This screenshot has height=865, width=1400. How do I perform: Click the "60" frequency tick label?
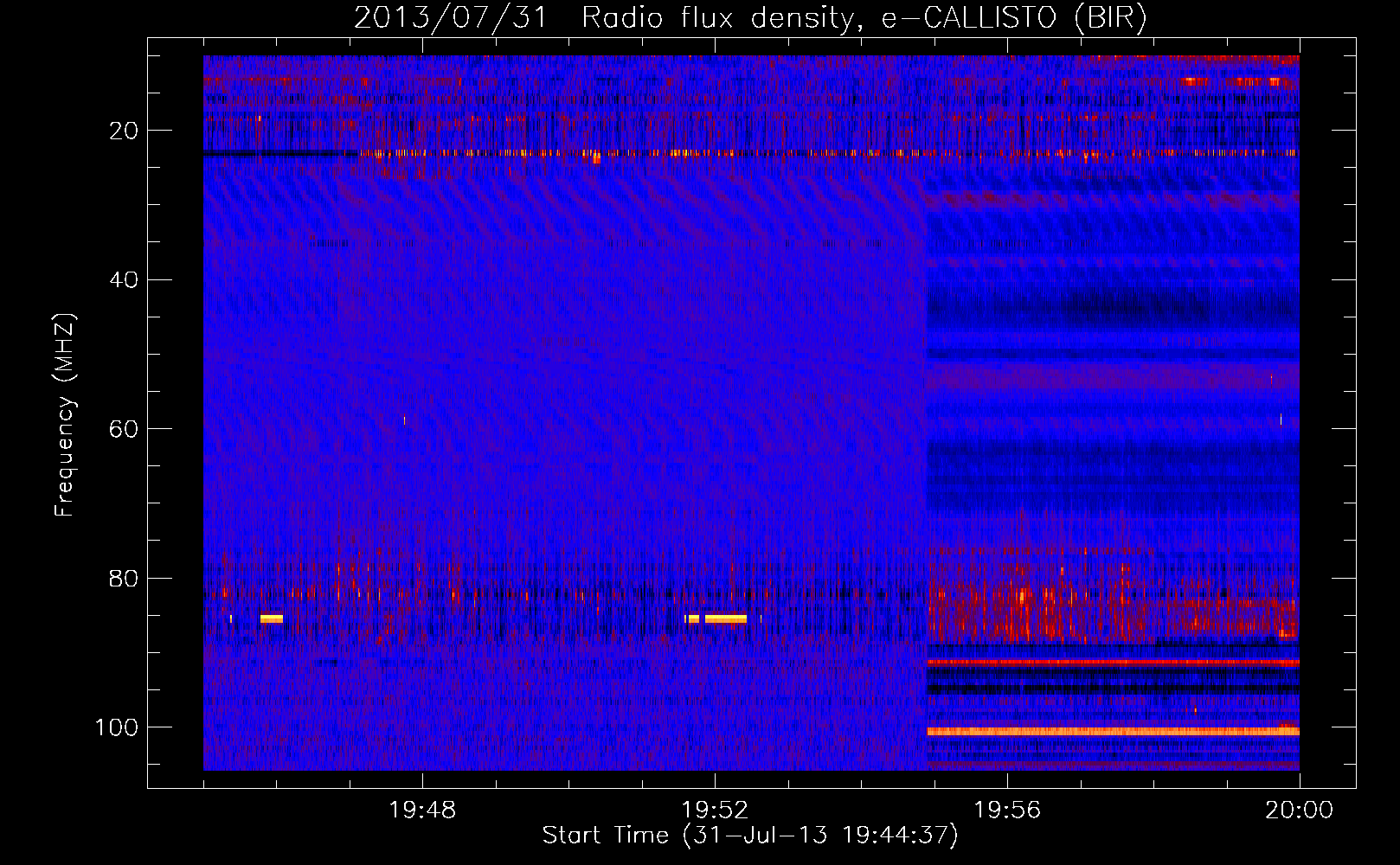click(x=125, y=429)
